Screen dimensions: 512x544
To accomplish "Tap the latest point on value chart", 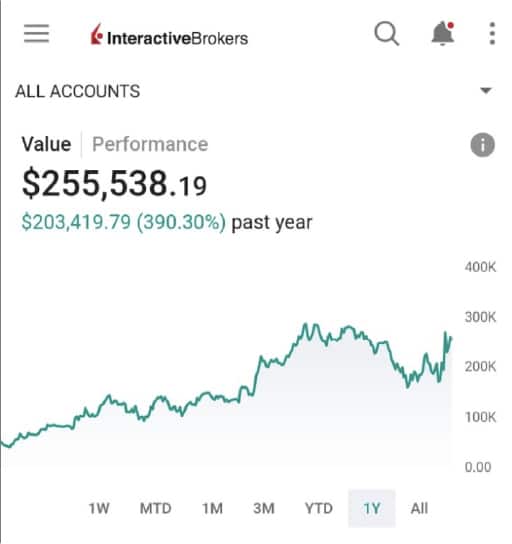I will click(x=451, y=337).
